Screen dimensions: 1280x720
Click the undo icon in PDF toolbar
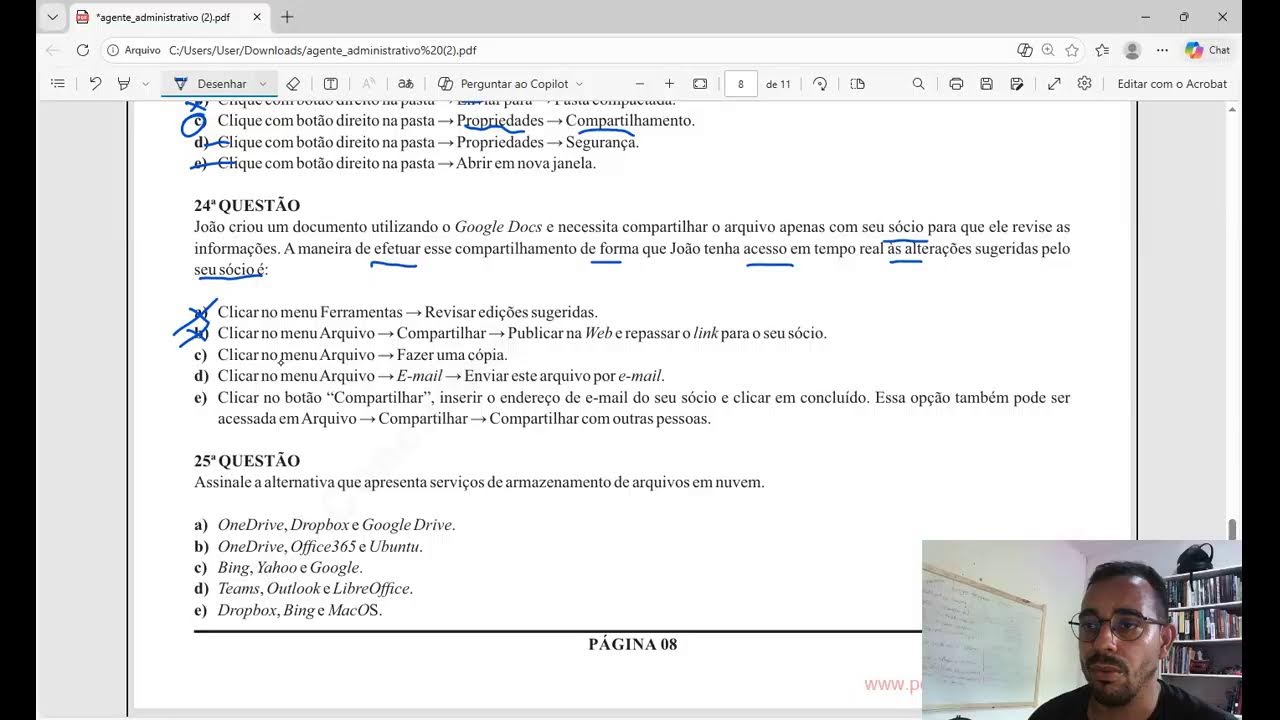pos(95,84)
